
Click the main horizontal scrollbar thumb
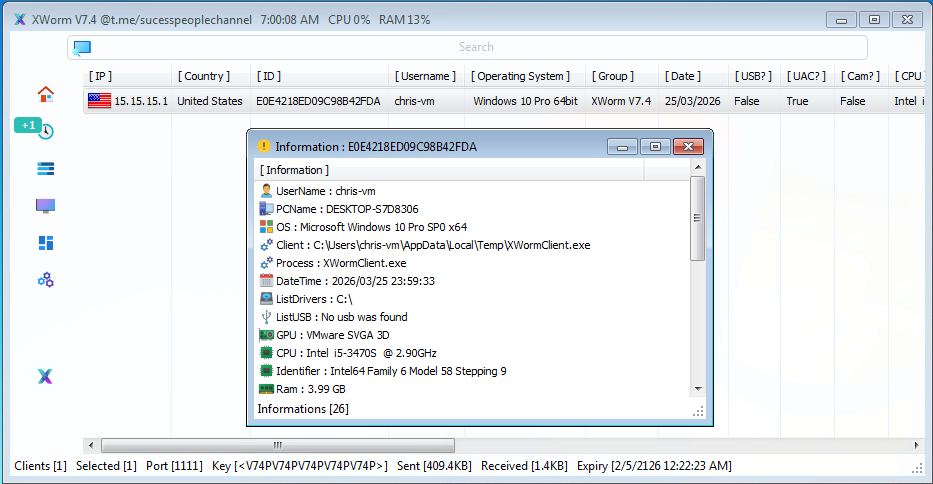pyautogui.click(x=278, y=445)
